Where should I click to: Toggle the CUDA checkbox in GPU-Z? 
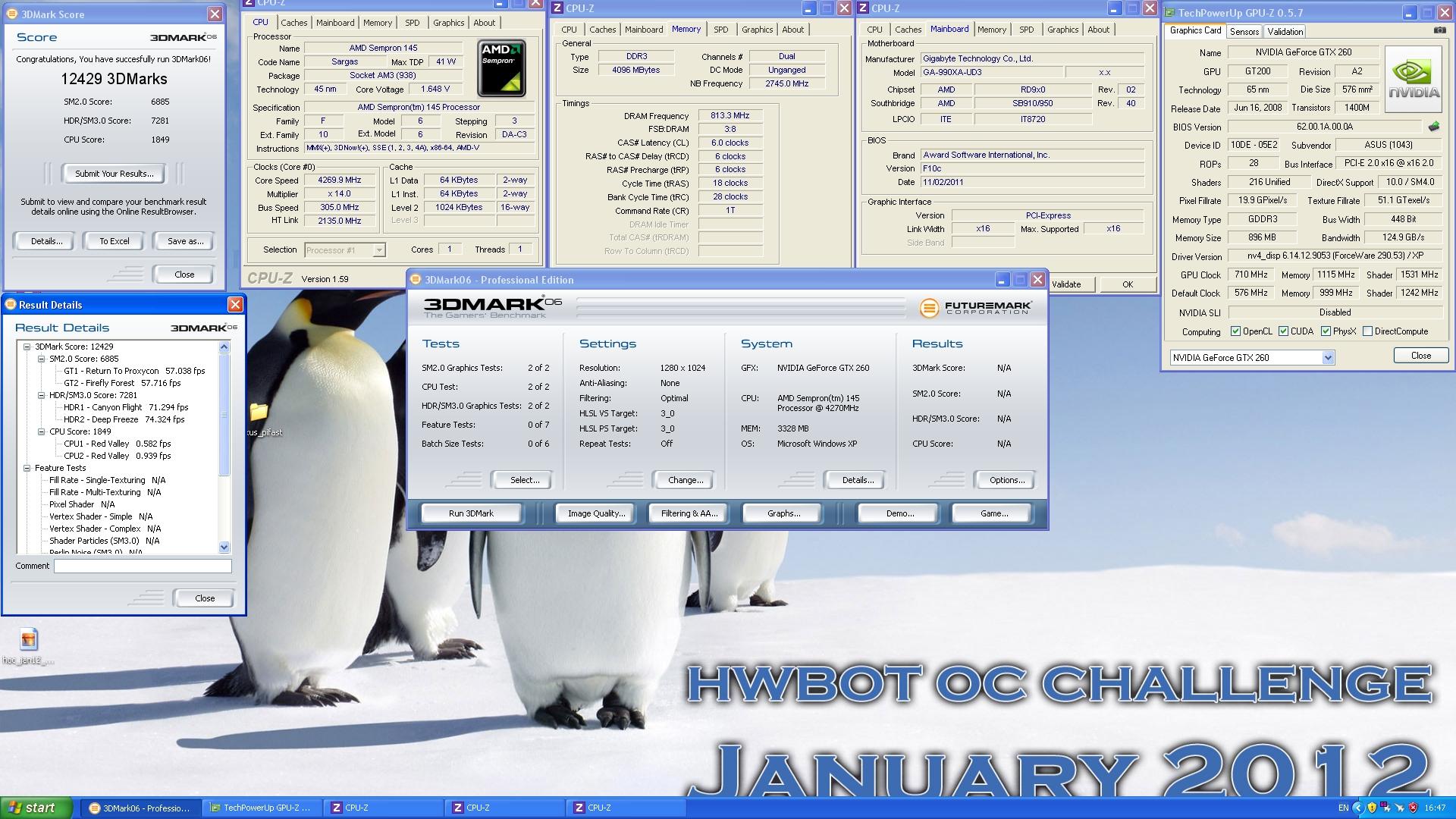(x=1283, y=331)
